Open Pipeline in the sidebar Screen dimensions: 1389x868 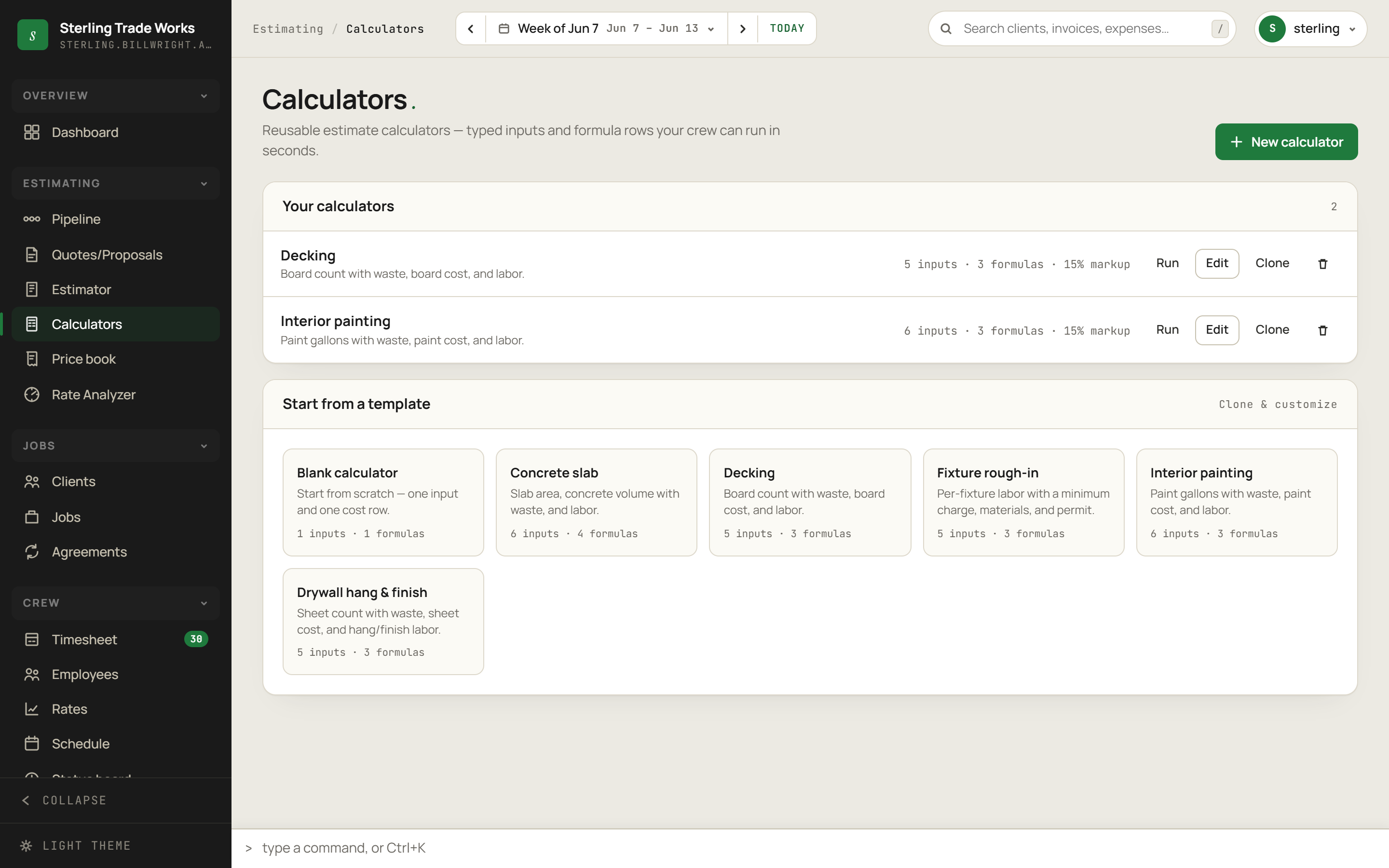pyautogui.click(x=116, y=219)
